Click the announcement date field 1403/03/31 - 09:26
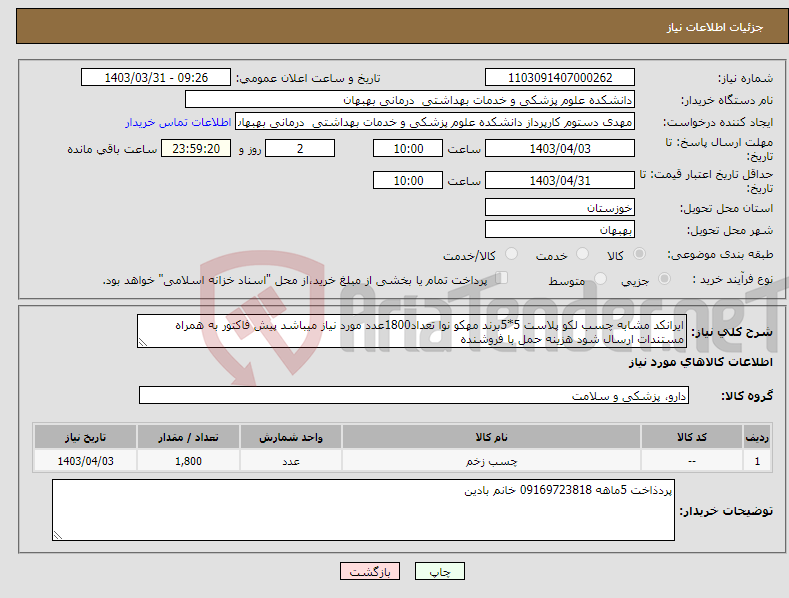 [x=156, y=78]
